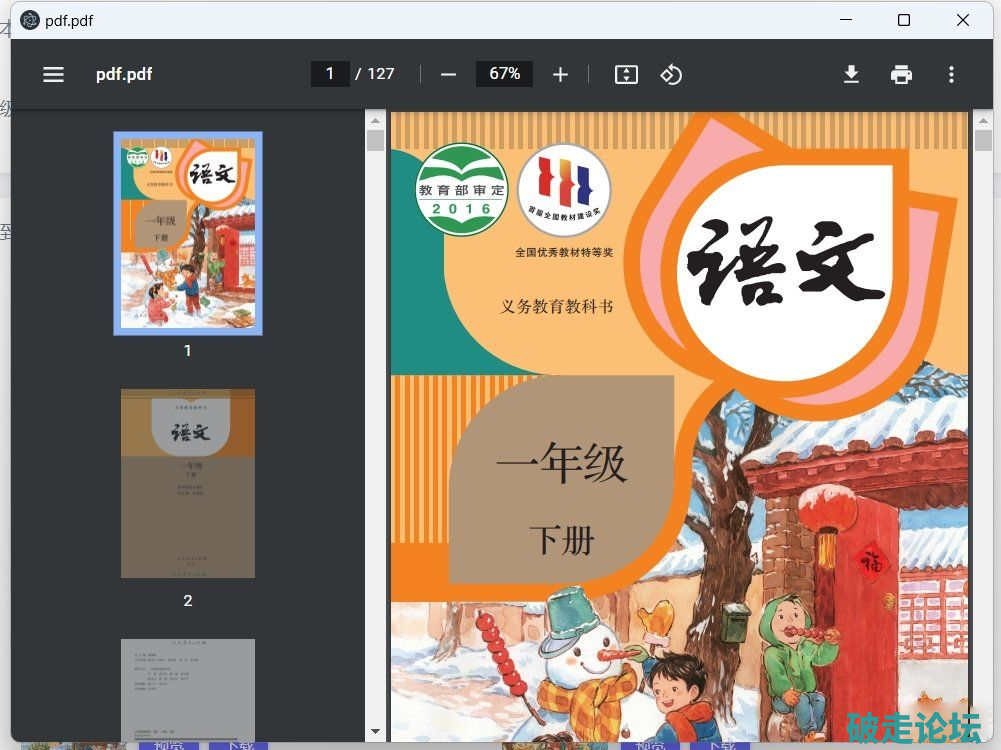1001x750 pixels.
Task: Click the fit to page icon
Action: (x=626, y=74)
